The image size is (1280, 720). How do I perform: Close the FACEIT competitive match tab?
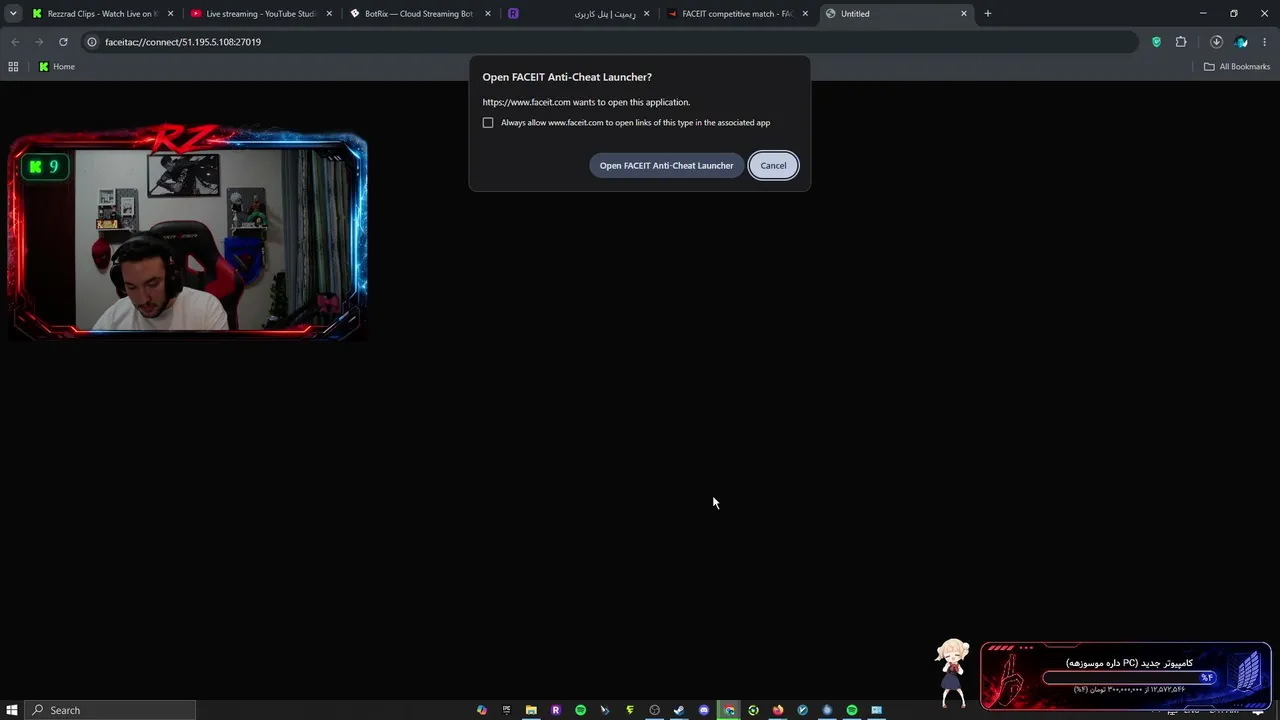pos(805,14)
